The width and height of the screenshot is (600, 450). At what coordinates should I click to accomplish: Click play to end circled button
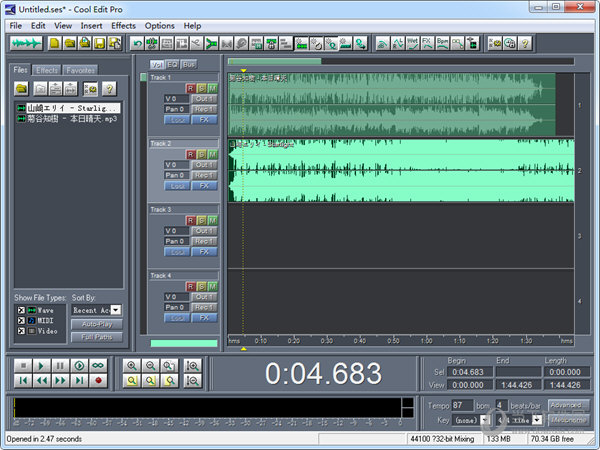(x=79, y=366)
